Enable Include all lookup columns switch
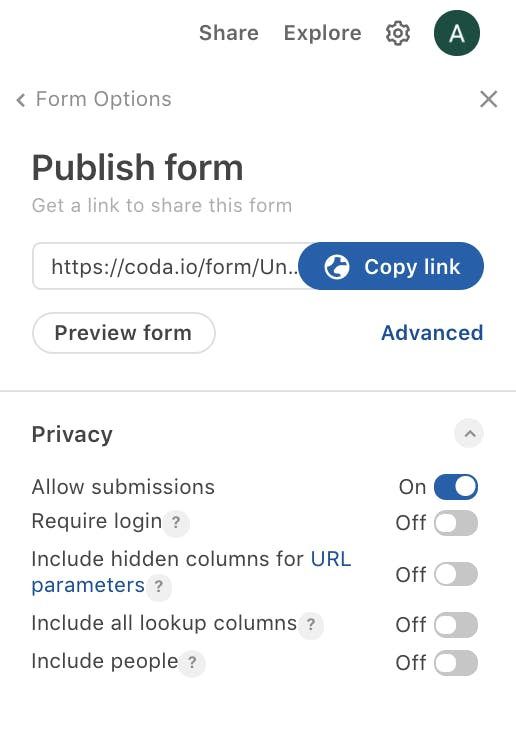 [456, 625]
